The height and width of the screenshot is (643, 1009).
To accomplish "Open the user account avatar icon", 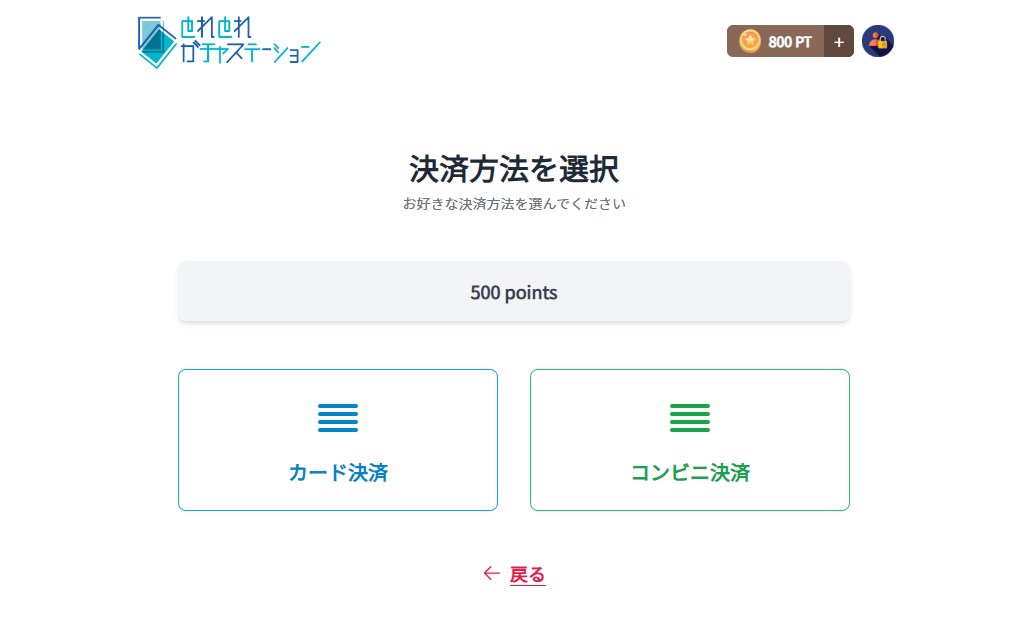I will pos(877,41).
